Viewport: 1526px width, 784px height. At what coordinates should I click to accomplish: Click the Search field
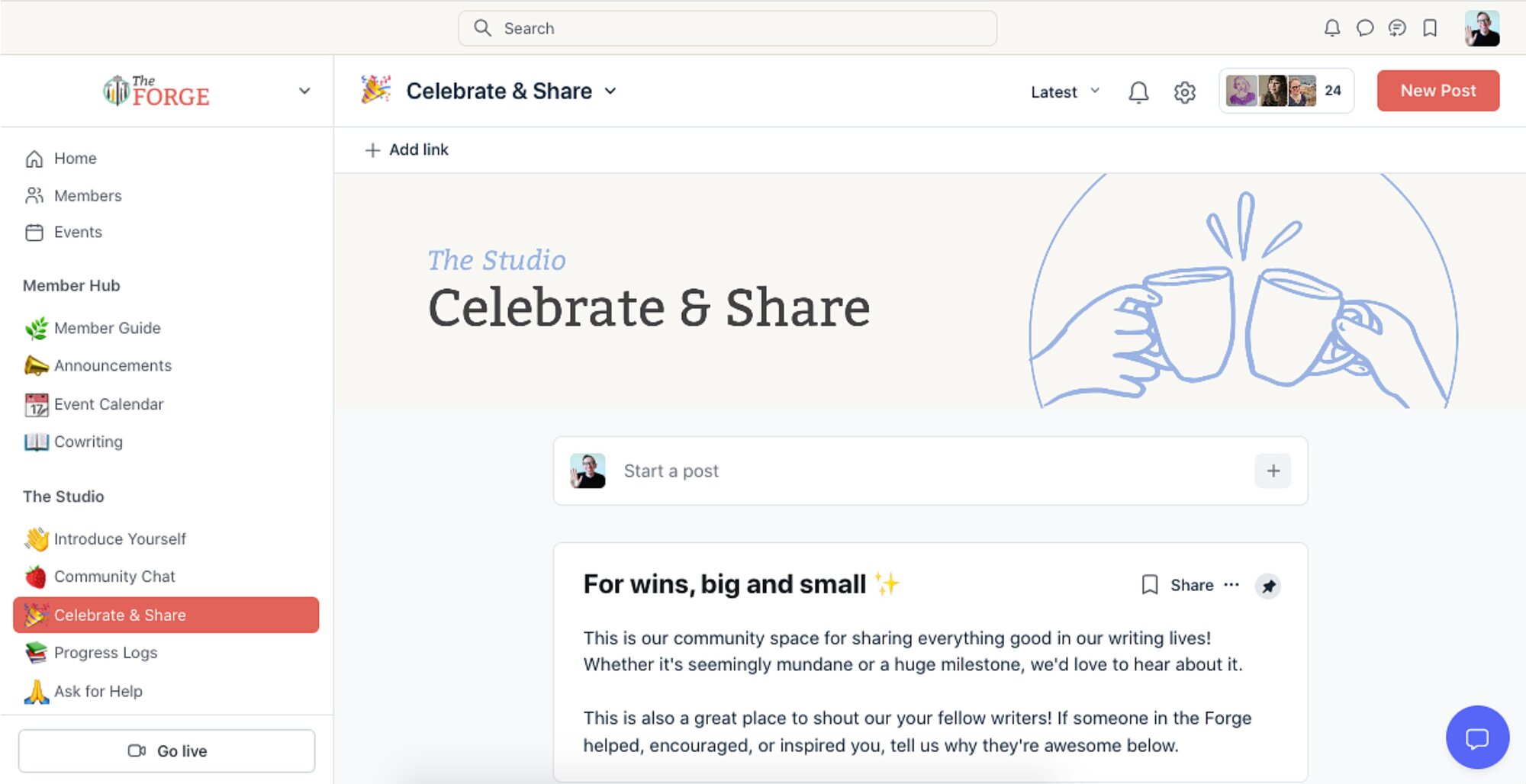[x=727, y=28]
